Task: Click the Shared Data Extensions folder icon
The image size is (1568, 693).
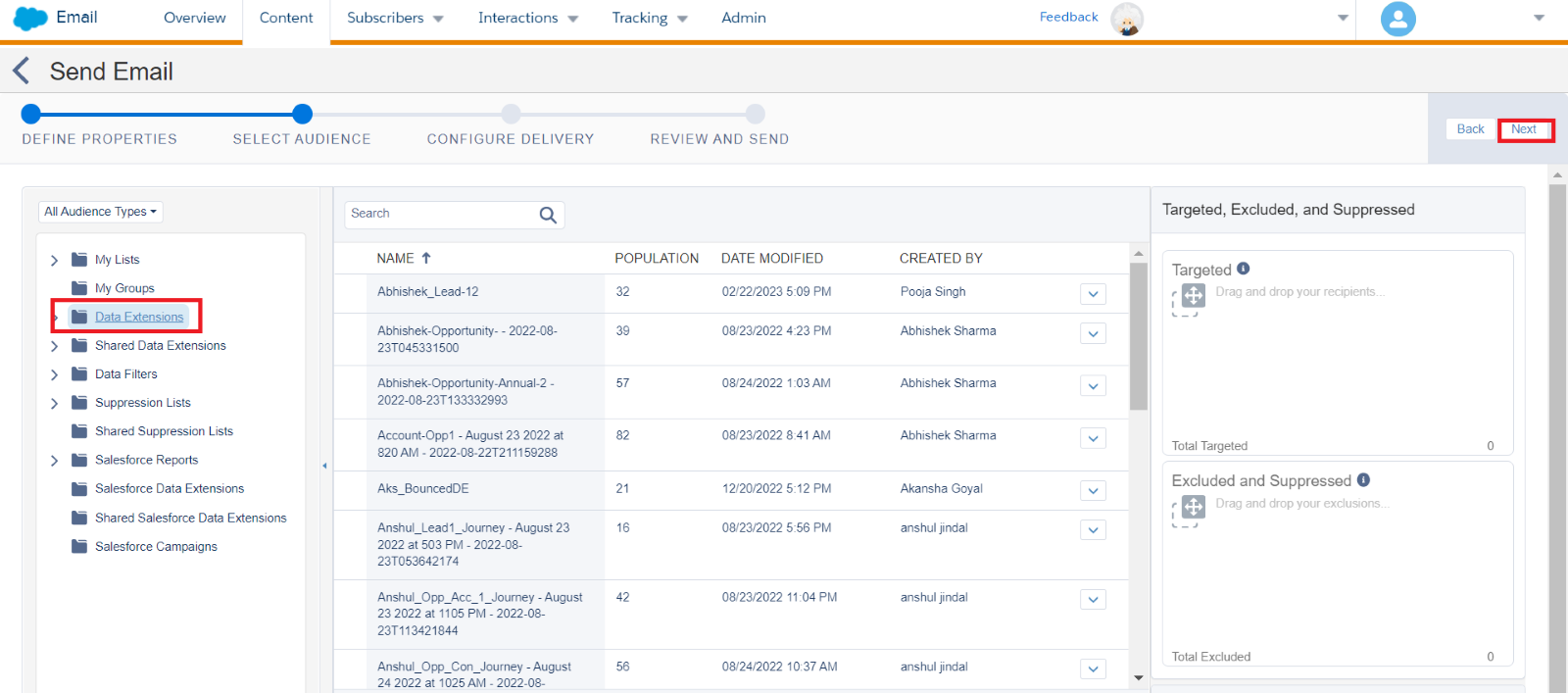Action: point(79,345)
